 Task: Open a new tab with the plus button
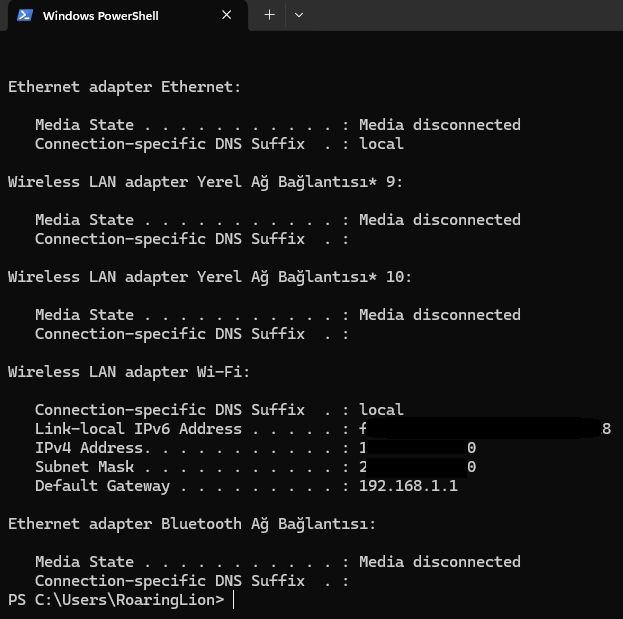pyautogui.click(x=269, y=15)
